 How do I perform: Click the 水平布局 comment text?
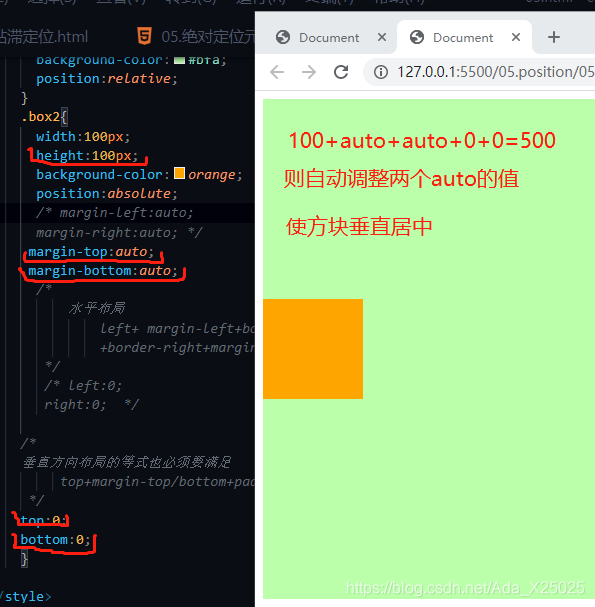(97, 309)
